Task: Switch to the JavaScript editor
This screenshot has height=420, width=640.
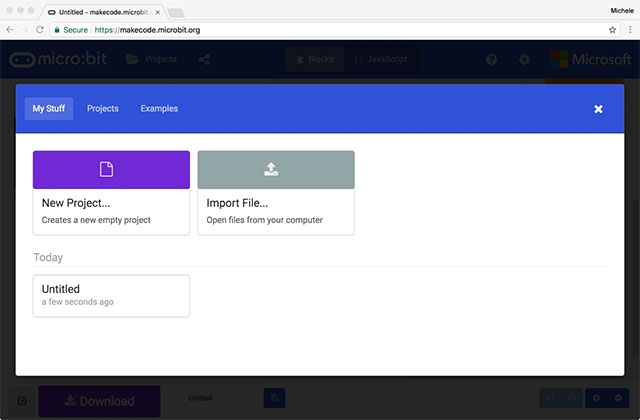Action: pyautogui.click(x=380, y=60)
